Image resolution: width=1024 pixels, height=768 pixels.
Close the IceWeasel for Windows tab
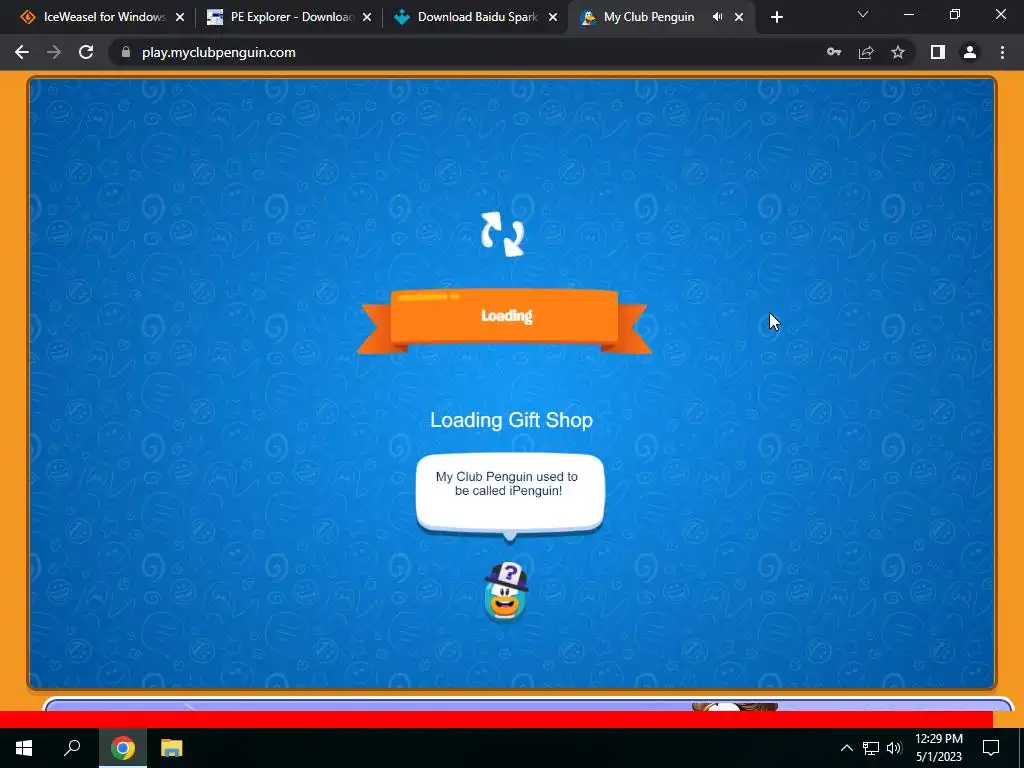180,18
